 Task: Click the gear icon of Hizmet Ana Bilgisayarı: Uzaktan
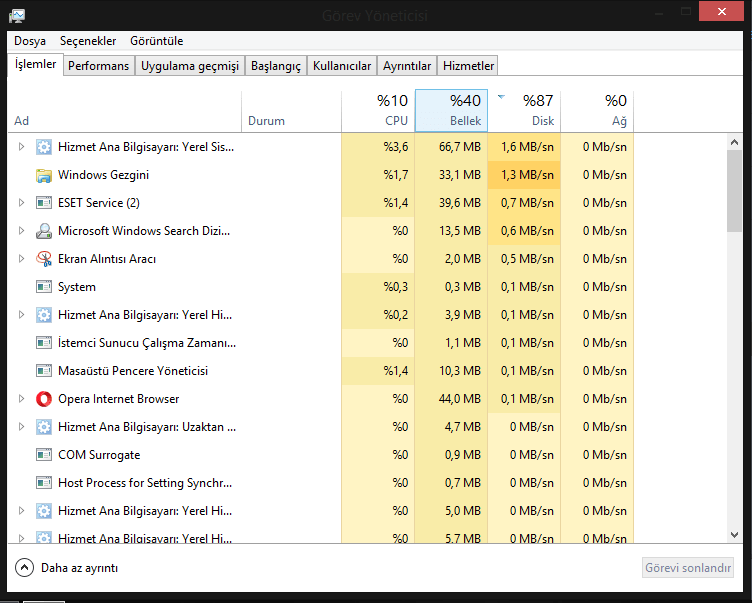pyautogui.click(x=44, y=427)
